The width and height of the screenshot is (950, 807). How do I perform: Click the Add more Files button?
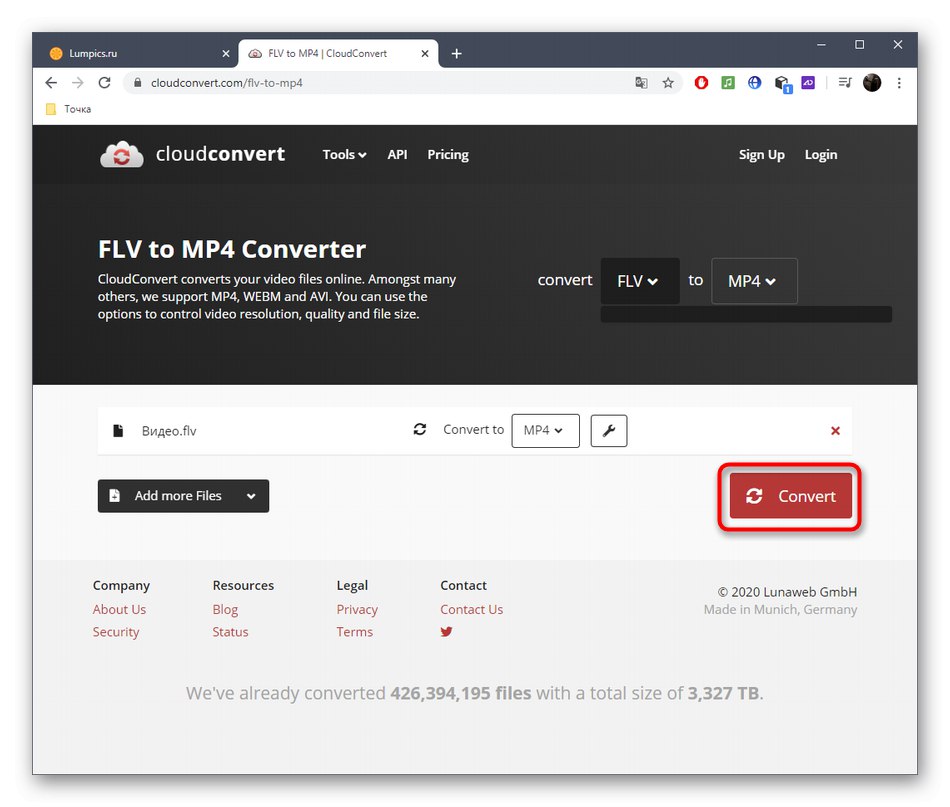pyautogui.click(x=183, y=496)
